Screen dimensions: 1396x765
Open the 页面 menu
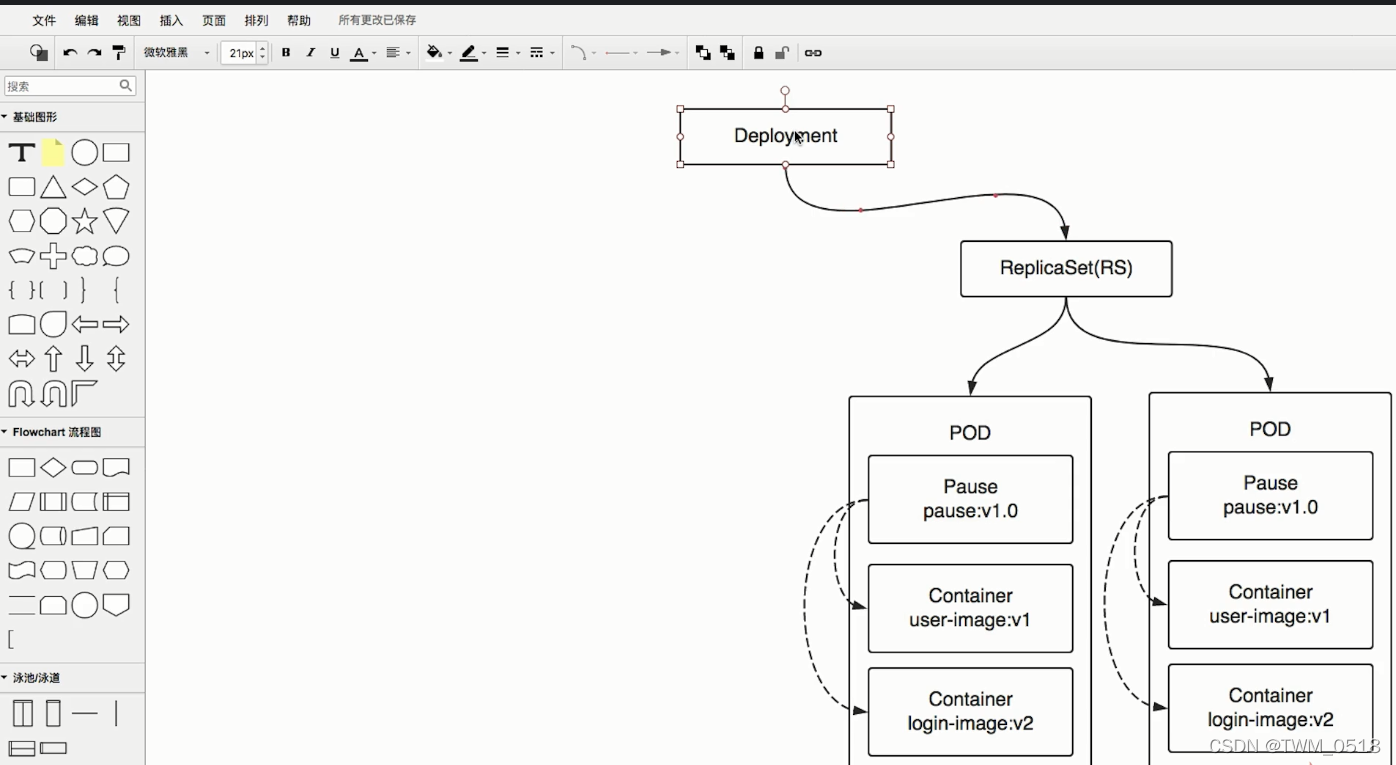pos(214,20)
